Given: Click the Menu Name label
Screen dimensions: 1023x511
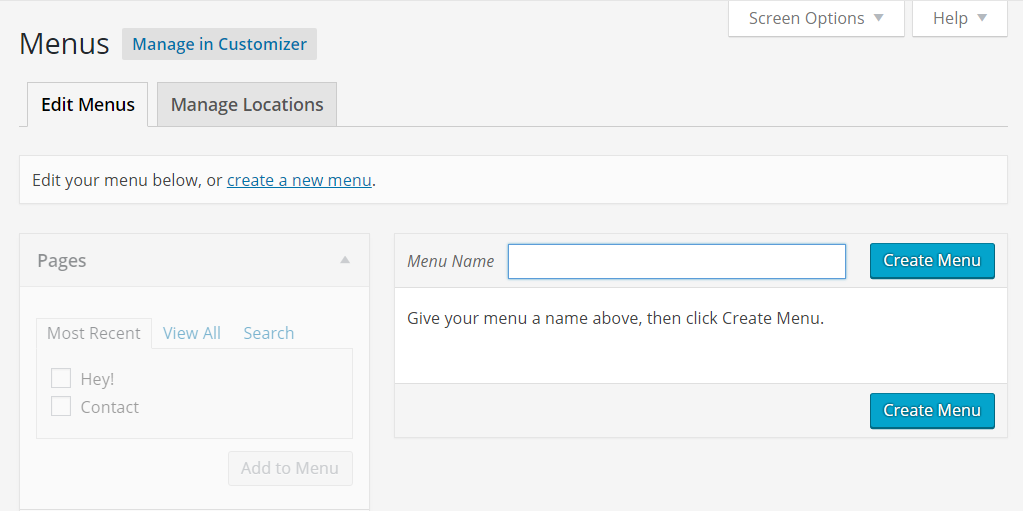Looking at the screenshot, I should [x=450, y=261].
